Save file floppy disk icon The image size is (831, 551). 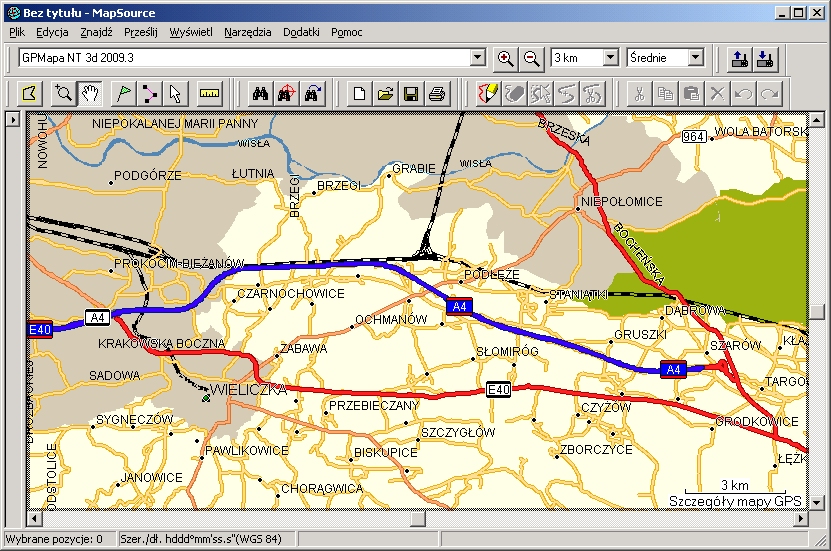(x=411, y=94)
